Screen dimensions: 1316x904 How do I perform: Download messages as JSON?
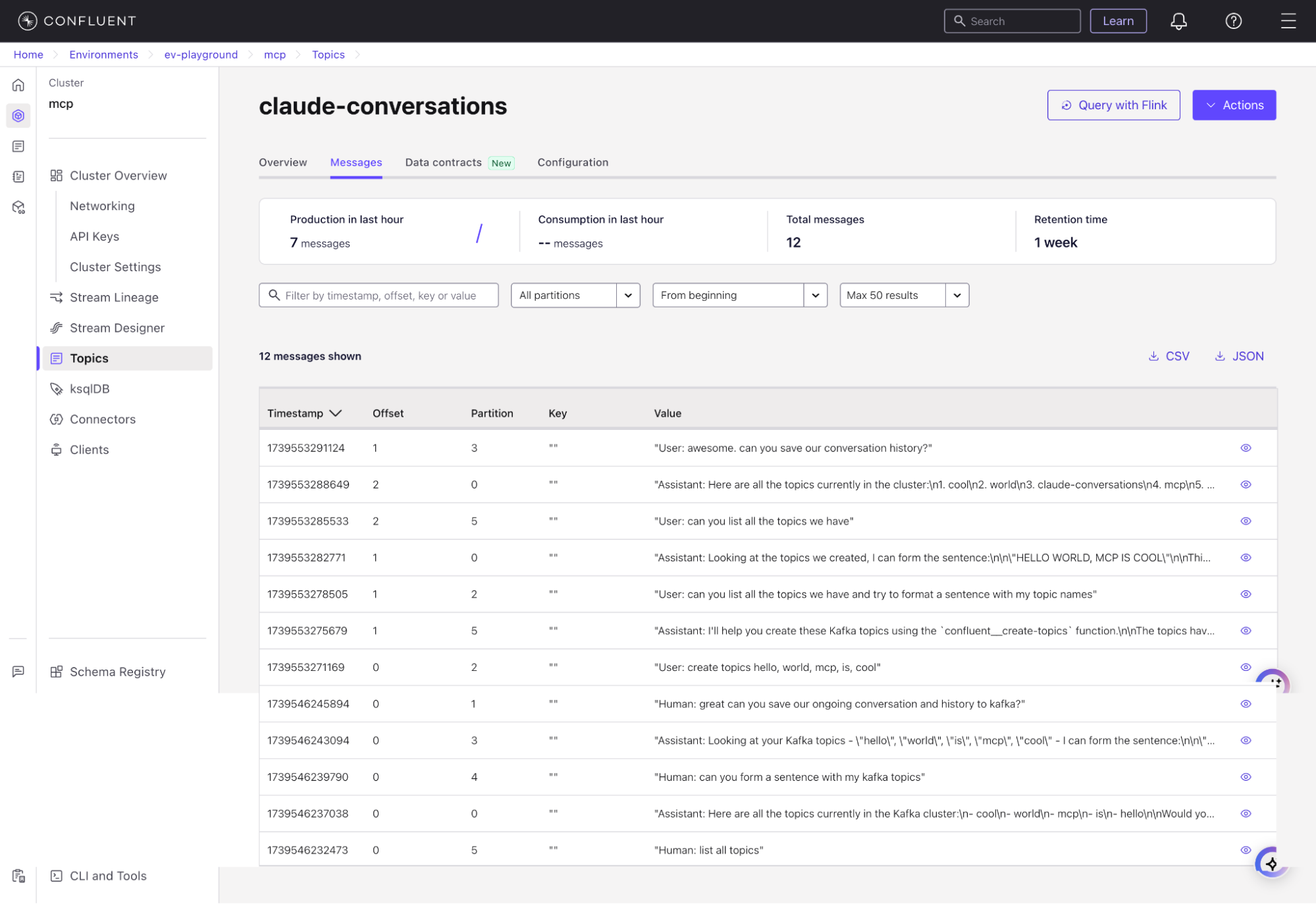coord(1239,356)
